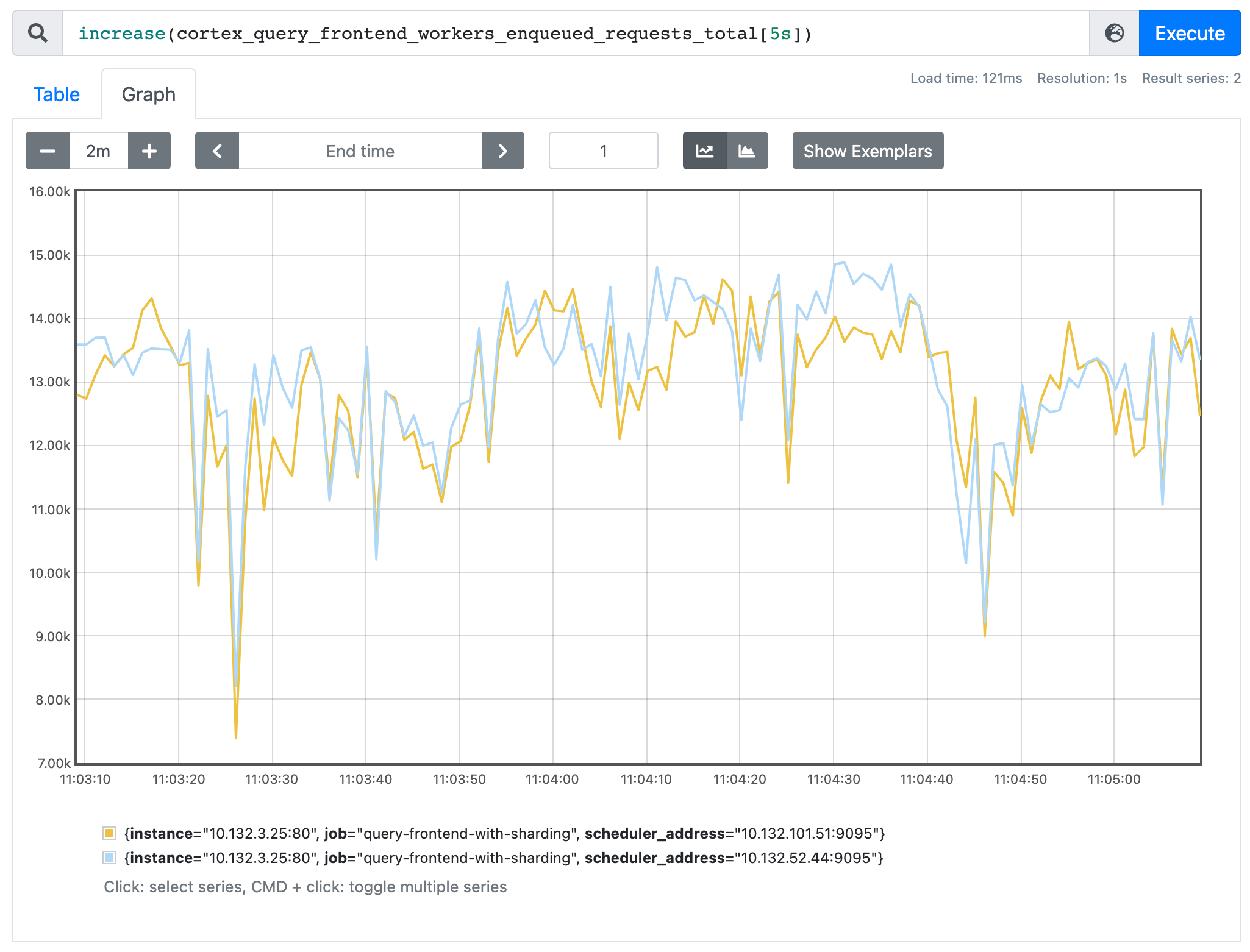Screen dimensions: 1250x952
Task: Toggle the Show Exemplars option
Action: pos(867,151)
